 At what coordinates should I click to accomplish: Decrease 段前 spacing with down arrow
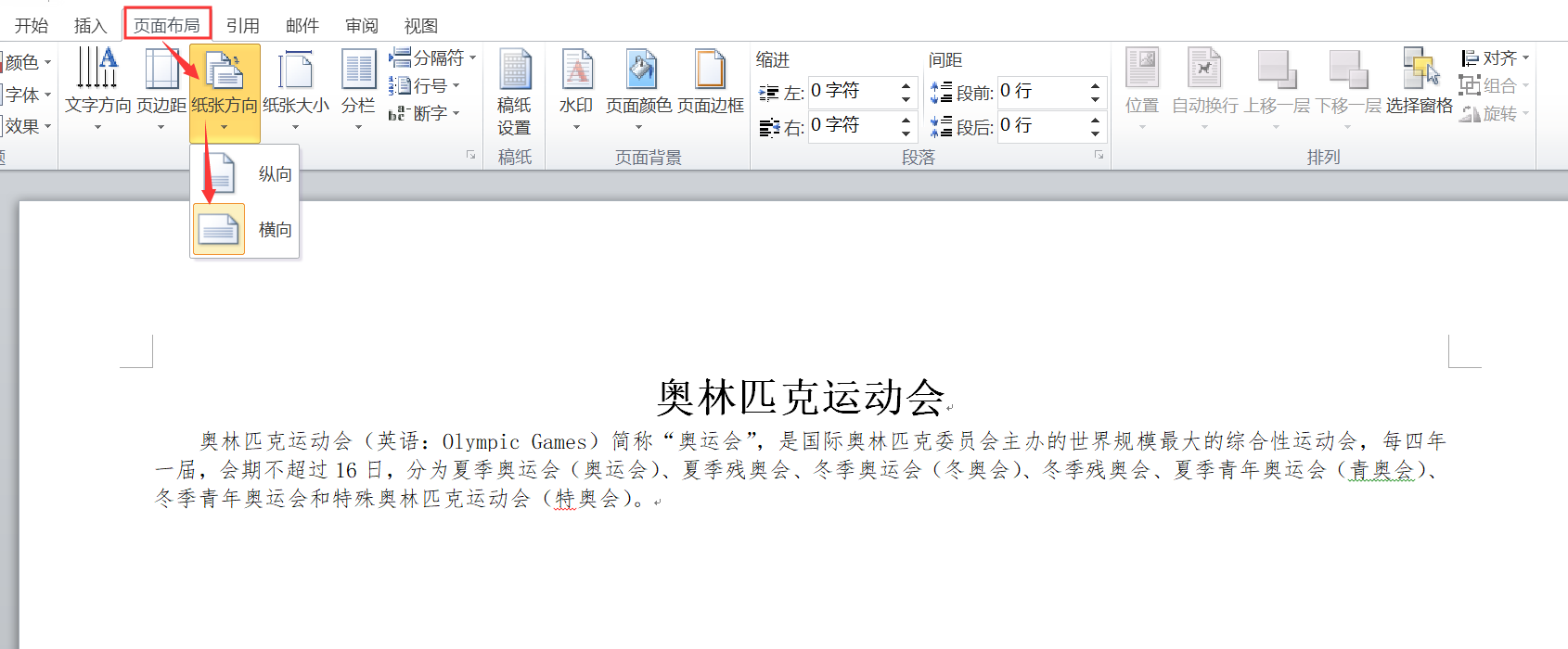(x=1096, y=98)
